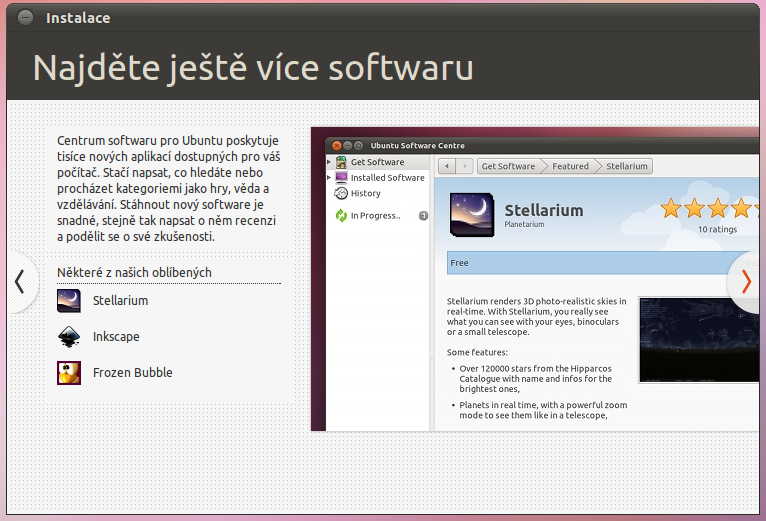Viewport: 766px width, 521px height.
Task: Go back in Software Centre navigation
Action: 447,166
